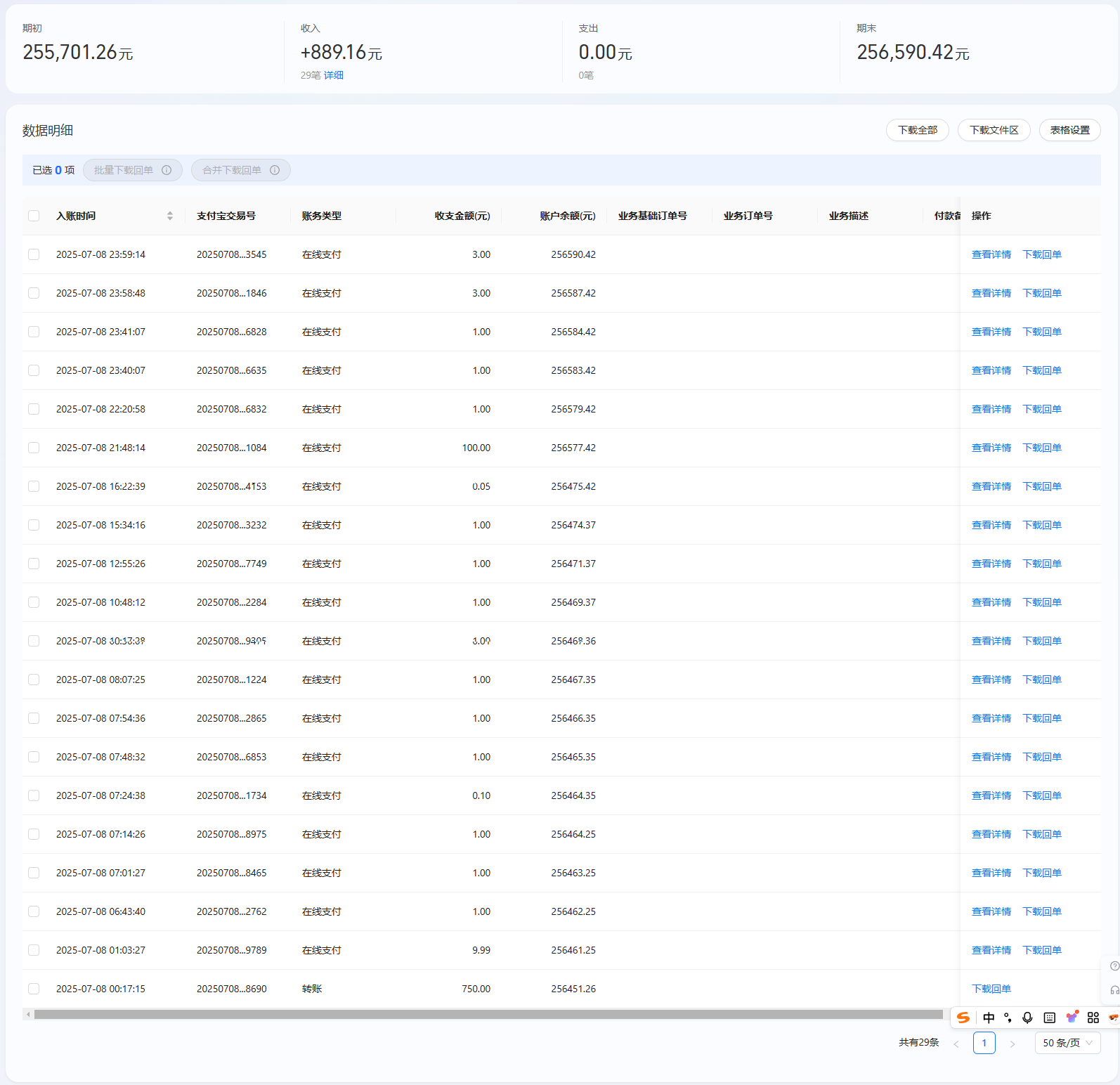The height and width of the screenshot is (1085, 1120).
Task: Click the 100.00 amount cell
Action: point(476,448)
